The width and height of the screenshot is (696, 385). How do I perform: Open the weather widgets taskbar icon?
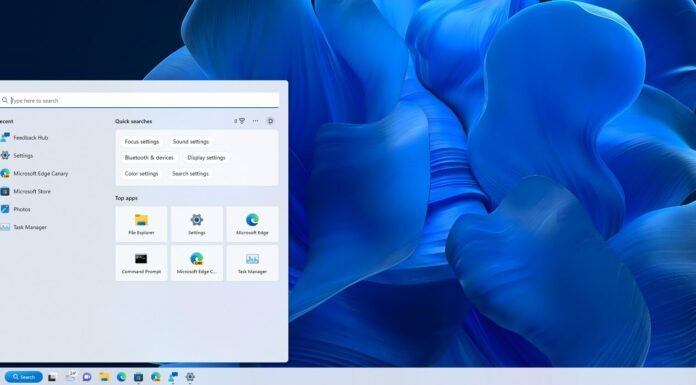click(x=70, y=377)
